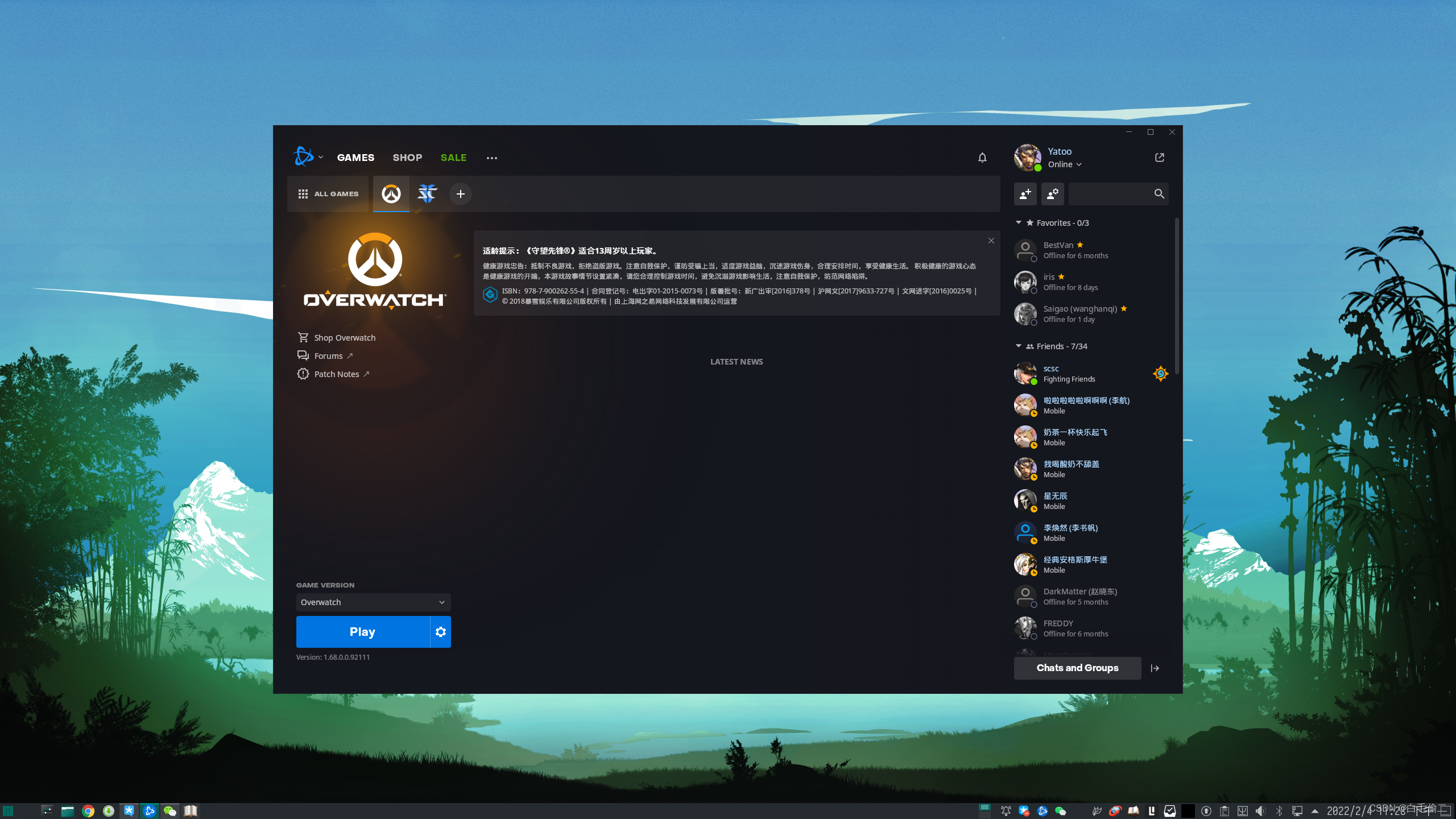
Task: Switch to the SHOP tab
Action: point(407,158)
